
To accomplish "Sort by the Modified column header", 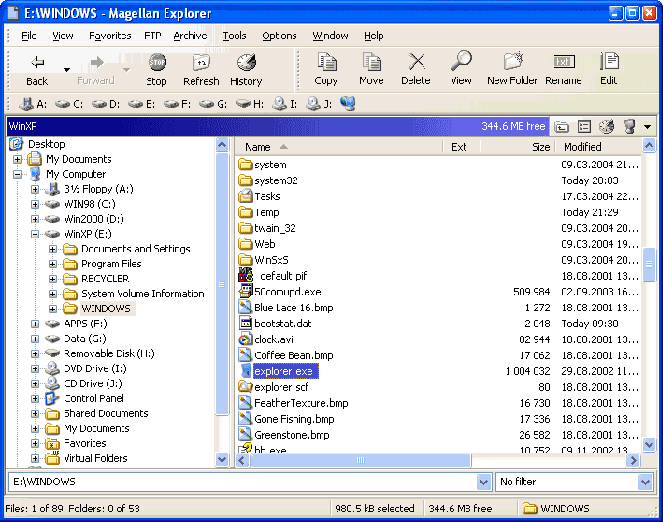I will point(598,147).
